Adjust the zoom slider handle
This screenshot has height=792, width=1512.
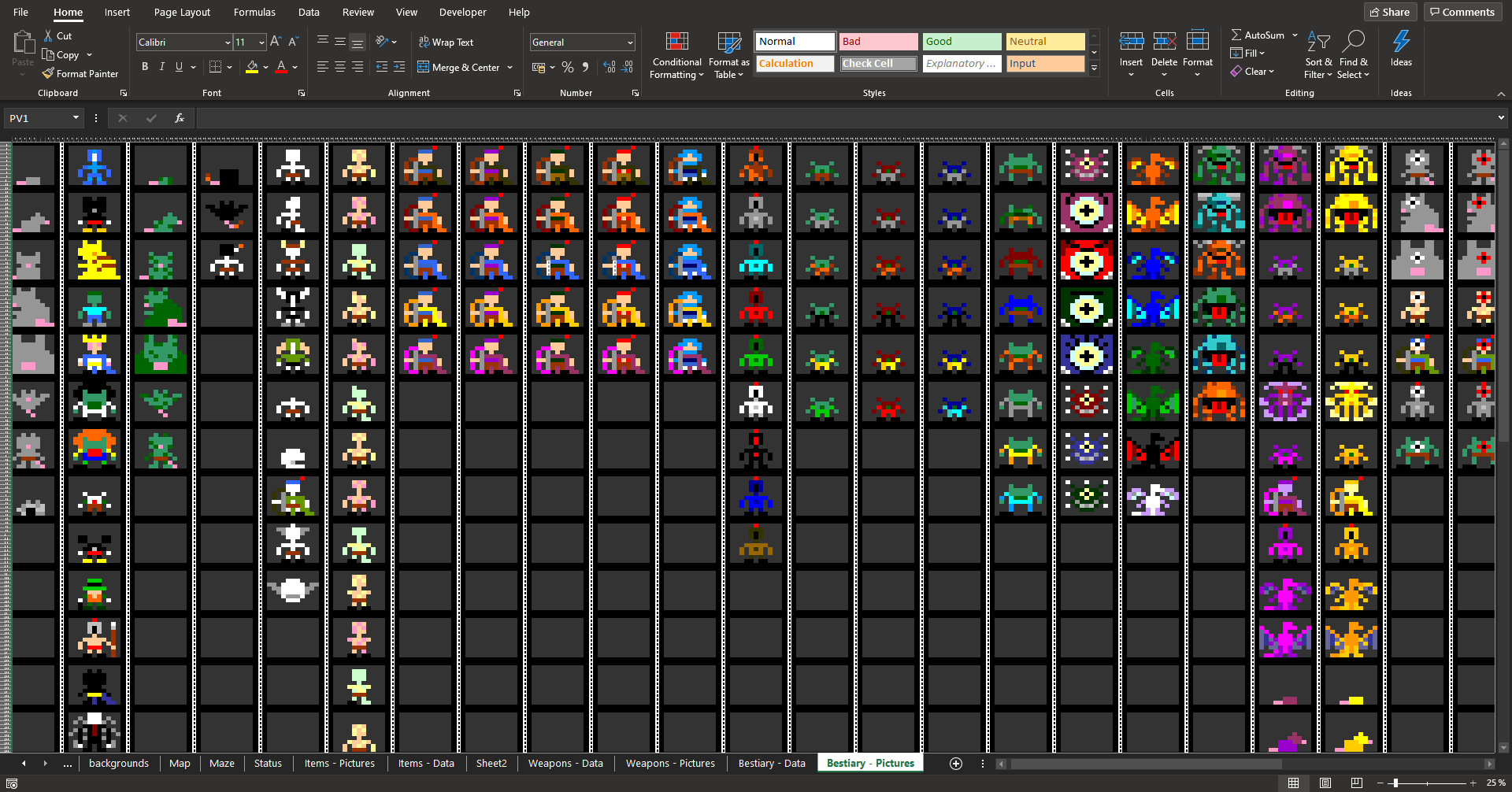(x=1395, y=783)
